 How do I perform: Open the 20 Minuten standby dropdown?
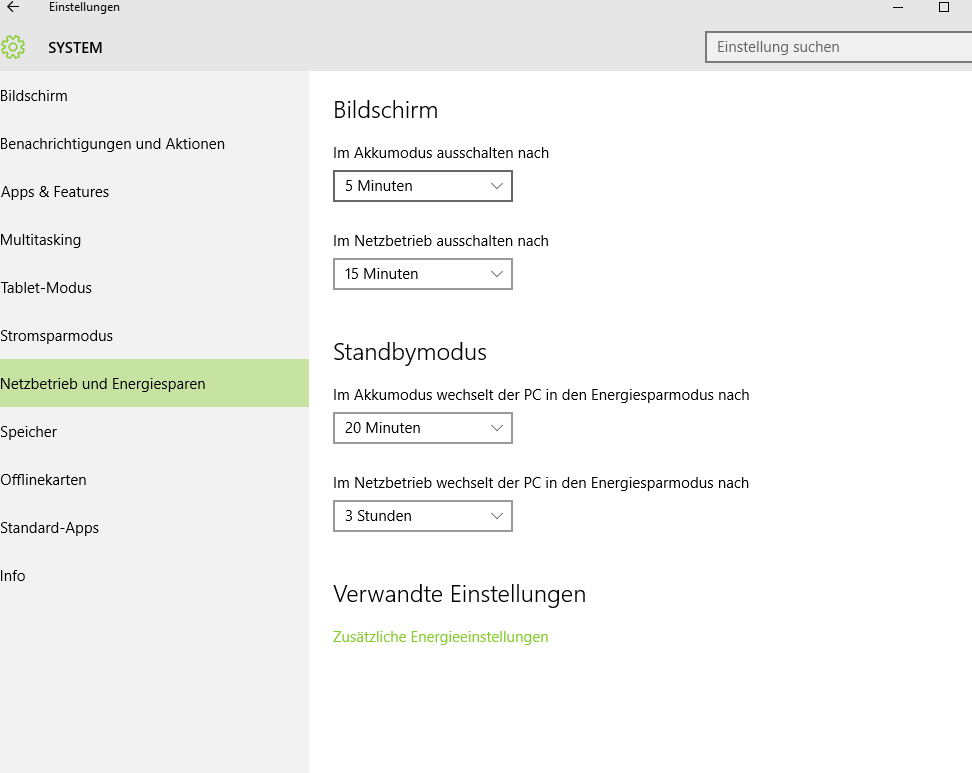423,428
